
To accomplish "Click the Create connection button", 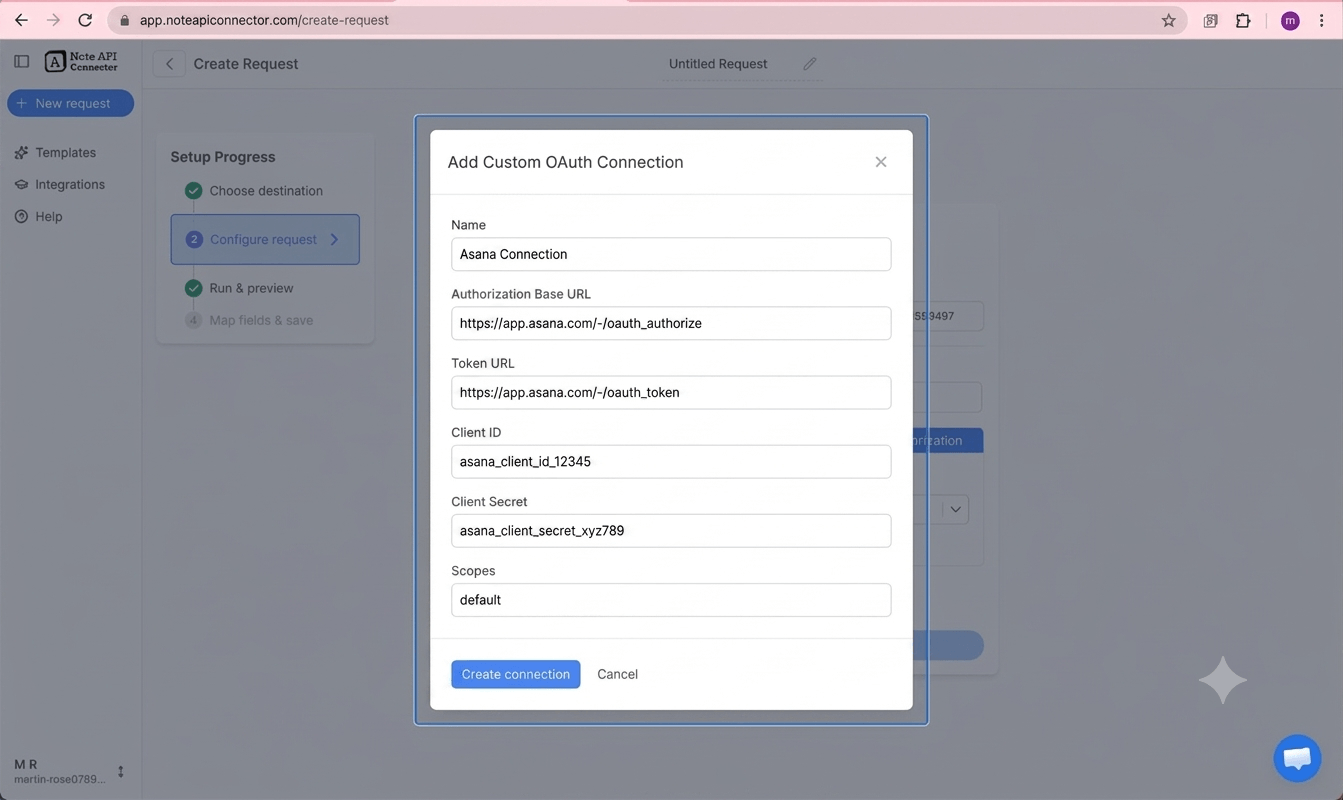I will (x=515, y=674).
